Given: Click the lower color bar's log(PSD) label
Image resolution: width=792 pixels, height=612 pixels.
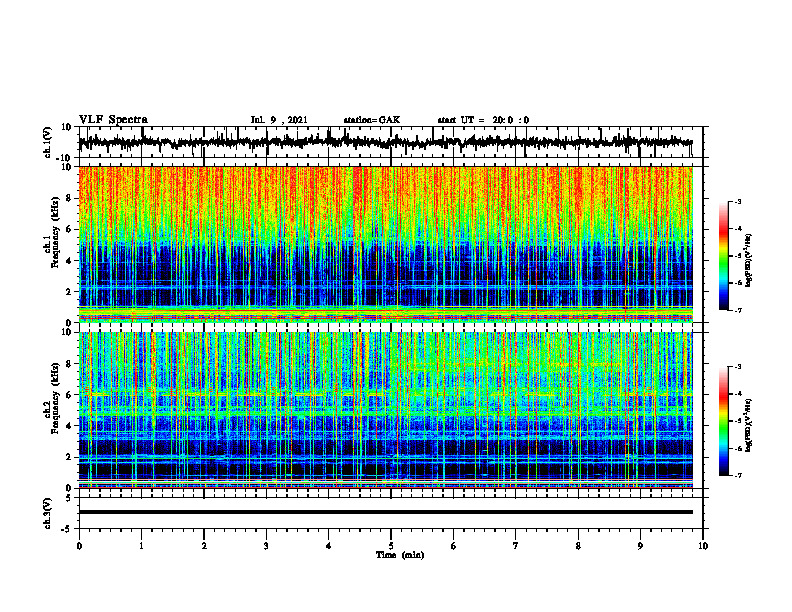Looking at the screenshot, I should (x=750, y=425).
